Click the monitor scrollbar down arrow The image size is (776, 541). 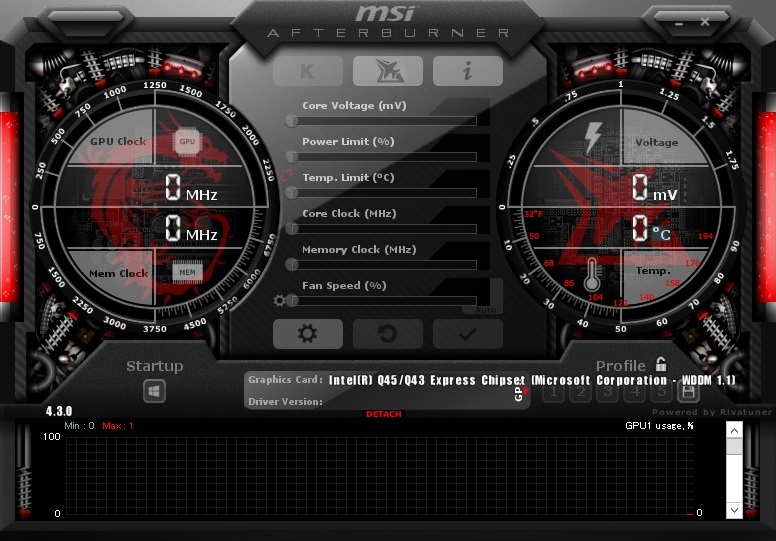(734, 510)
